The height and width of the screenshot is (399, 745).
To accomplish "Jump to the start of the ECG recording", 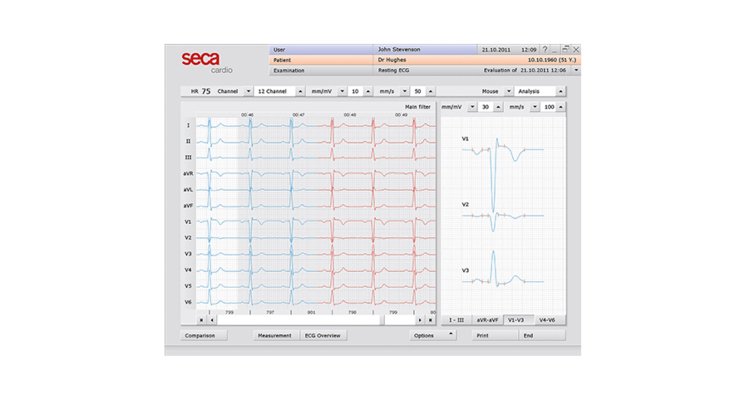I will coord(201,320).
